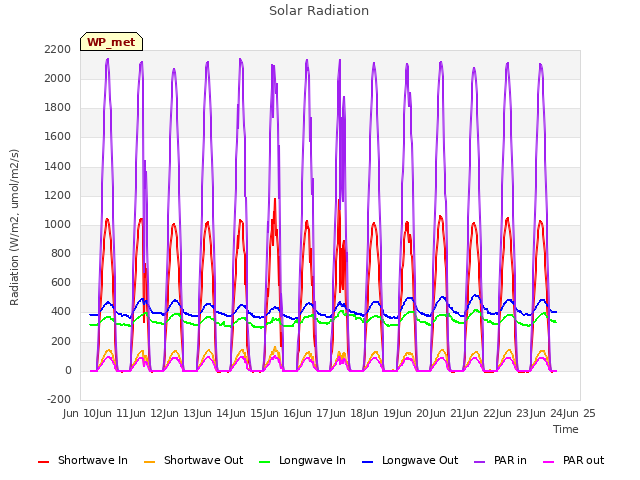Click the Shortwave Out legend label

(203, 460)
